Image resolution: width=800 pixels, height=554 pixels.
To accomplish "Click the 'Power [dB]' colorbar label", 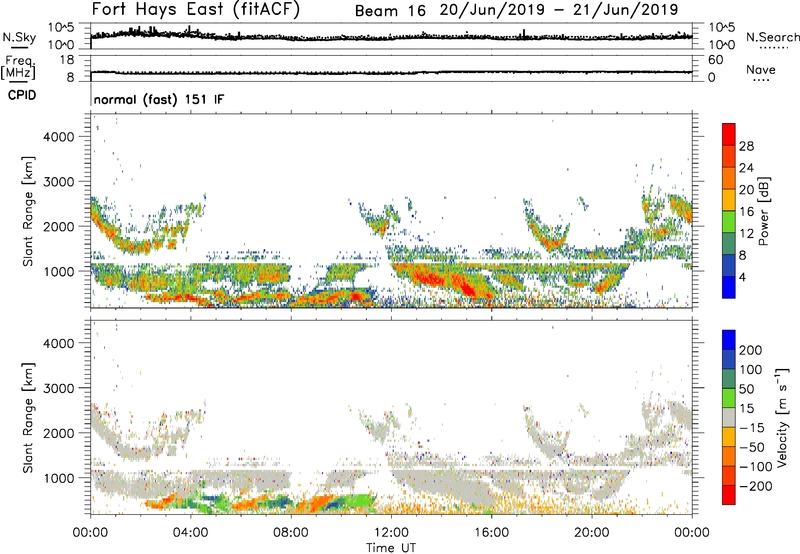I will tap(763, 211).
